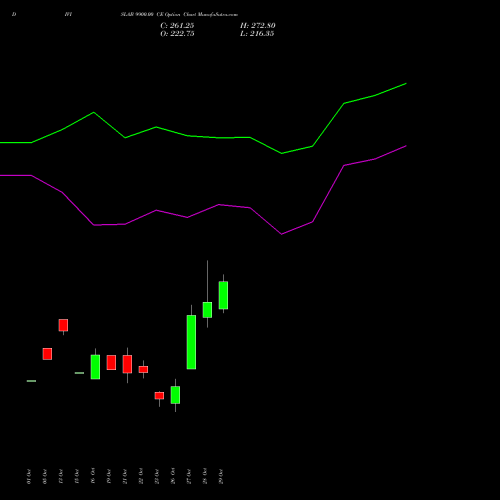Select the 12 Oct date label
The width and height of the screenshot is (500, 500).
pos(61,476)
